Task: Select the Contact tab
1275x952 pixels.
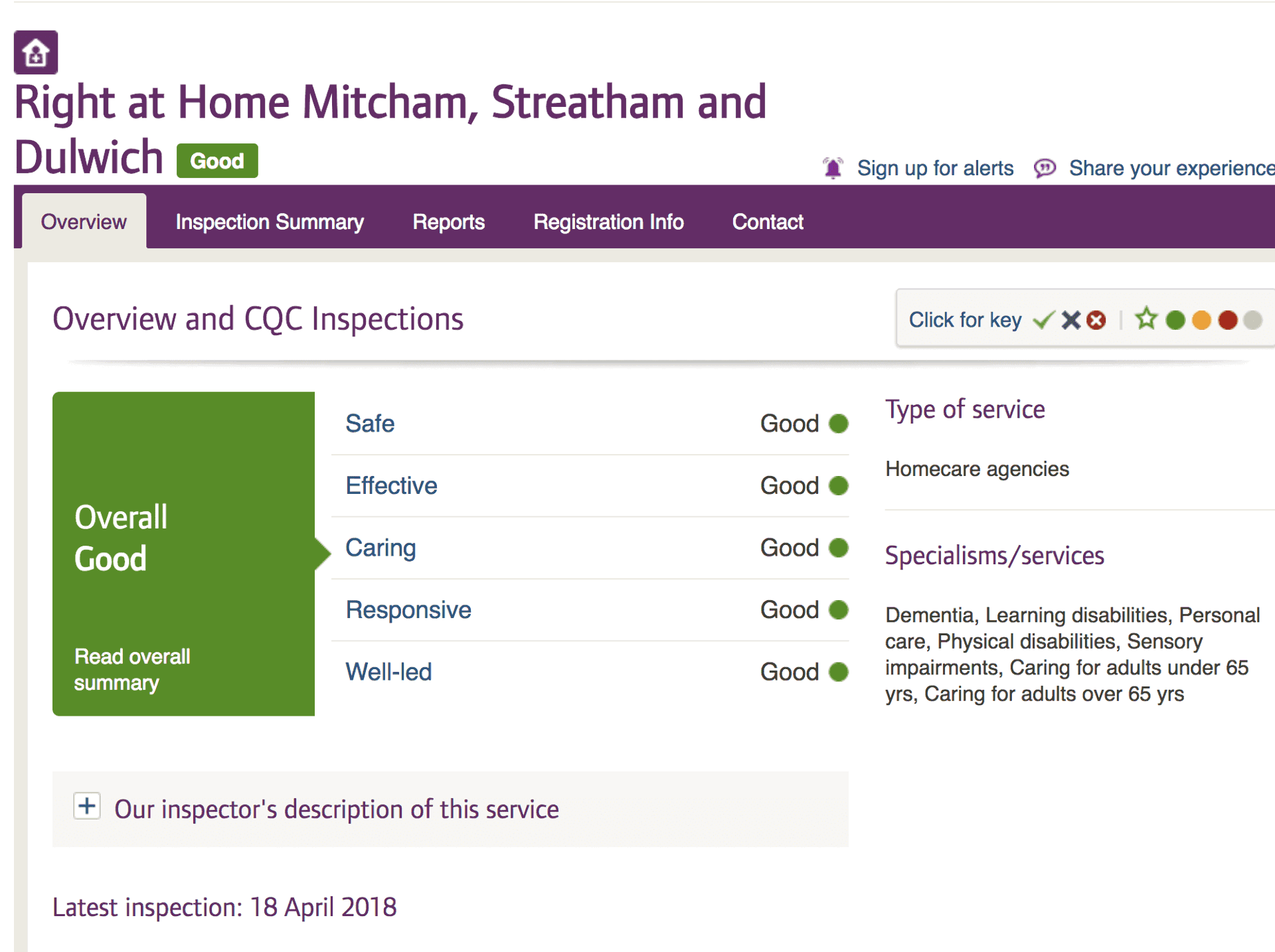Action: [x=768, y=222]
